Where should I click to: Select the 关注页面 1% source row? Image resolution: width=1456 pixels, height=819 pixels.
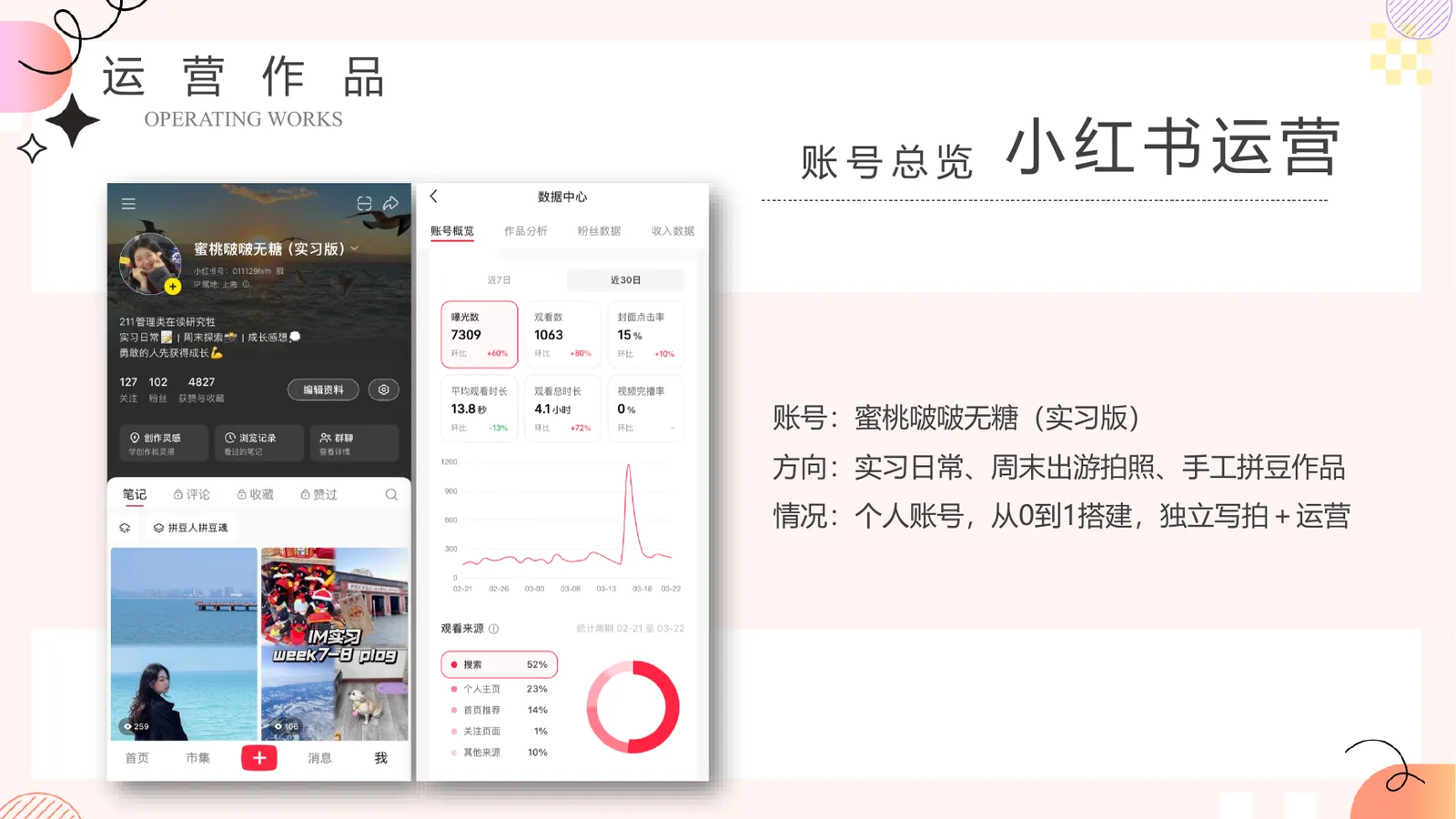(499, 731)
